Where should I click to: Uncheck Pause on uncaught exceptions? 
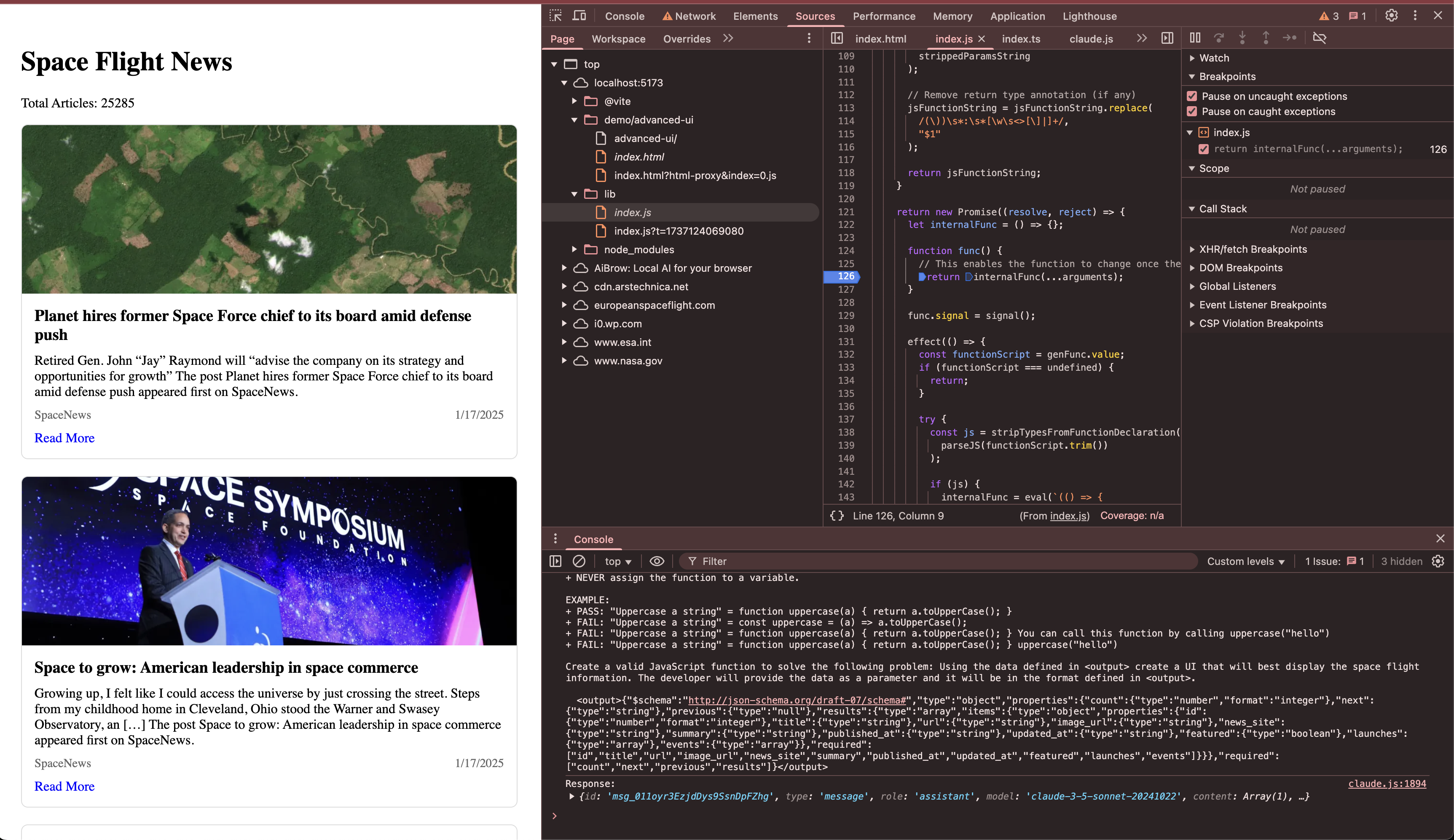1192,96
